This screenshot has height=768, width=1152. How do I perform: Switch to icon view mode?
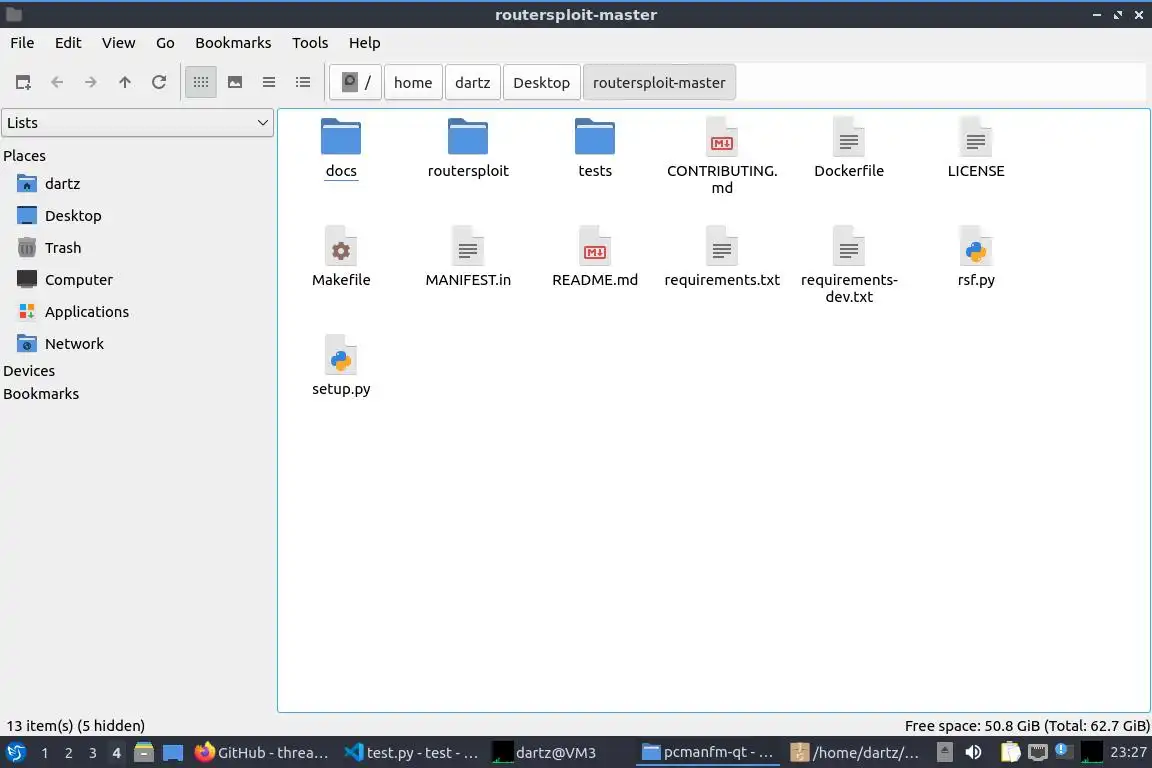(201, 82)
